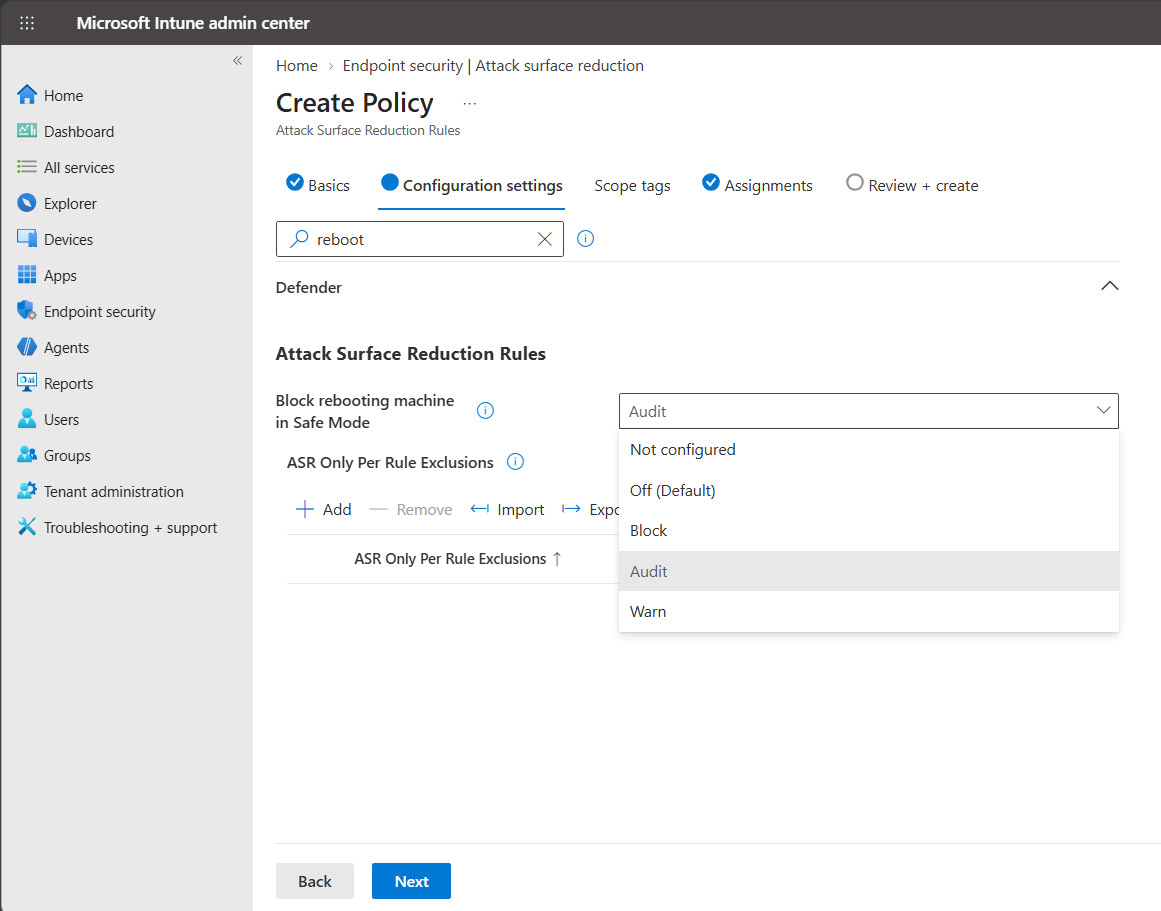Open the app launcher waffle menu
This screenshot has width=1161, height=911.
tap(27, 23)
